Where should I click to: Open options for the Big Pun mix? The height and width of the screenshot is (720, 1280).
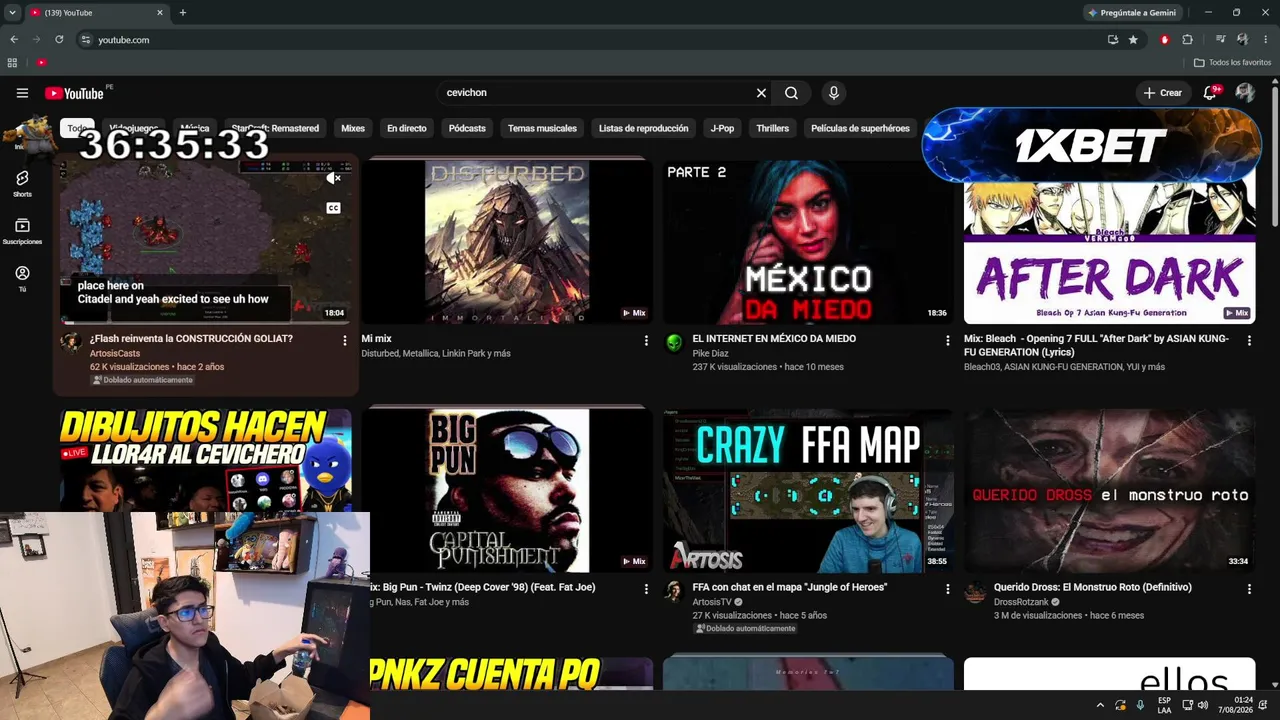pos(646,590)
